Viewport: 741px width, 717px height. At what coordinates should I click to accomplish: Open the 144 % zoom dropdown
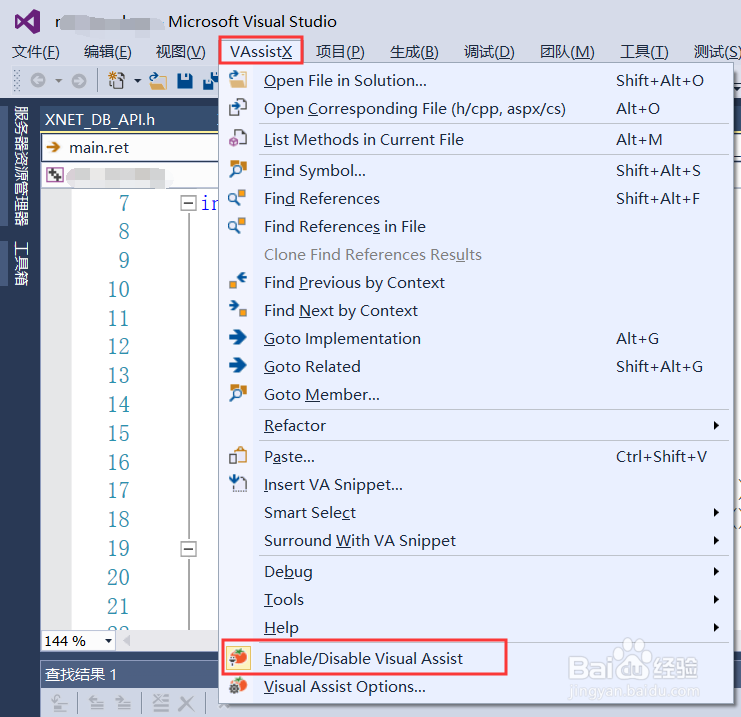(x=109, y=641)
